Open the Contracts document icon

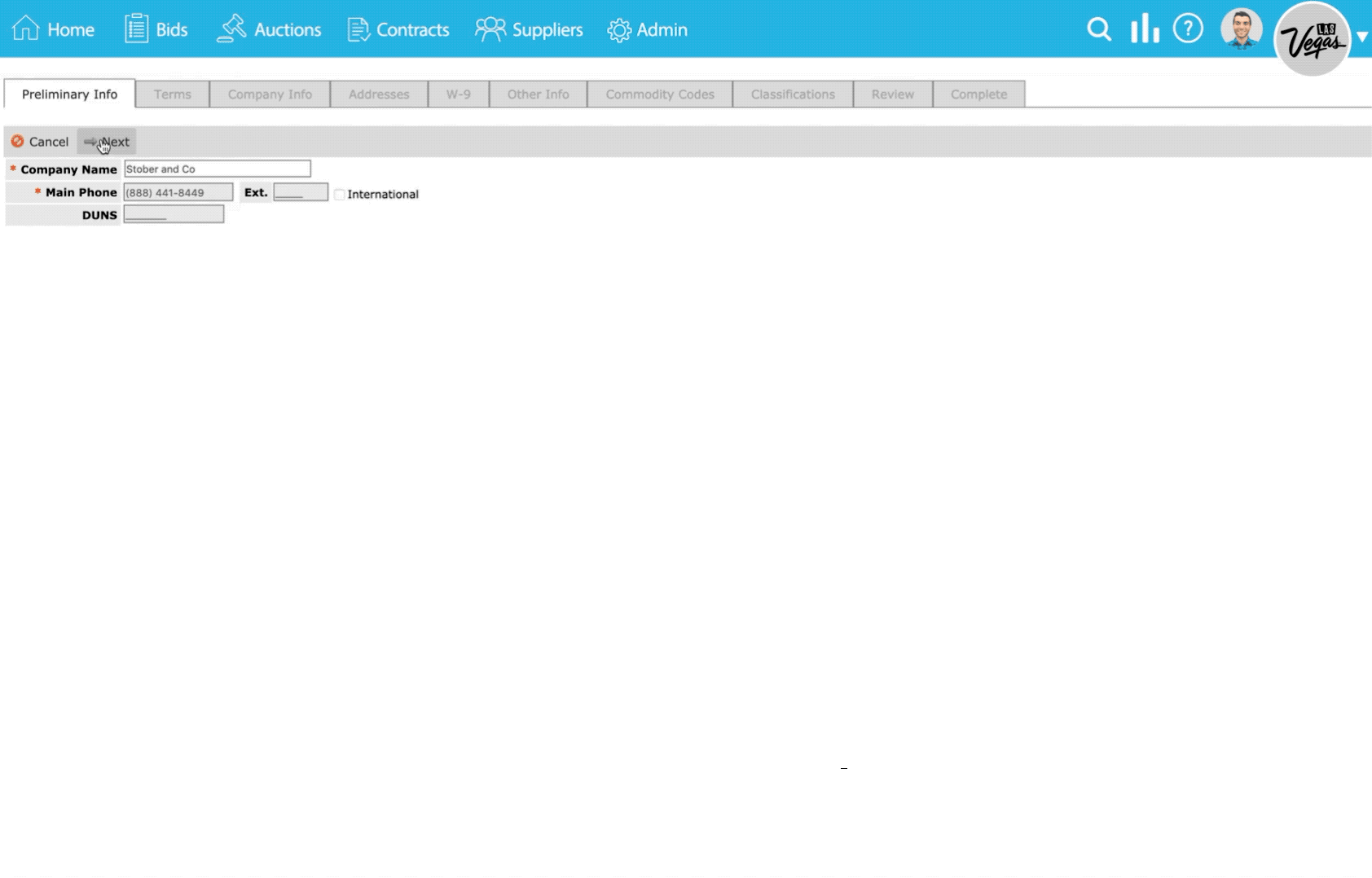(x=358, y=29)
